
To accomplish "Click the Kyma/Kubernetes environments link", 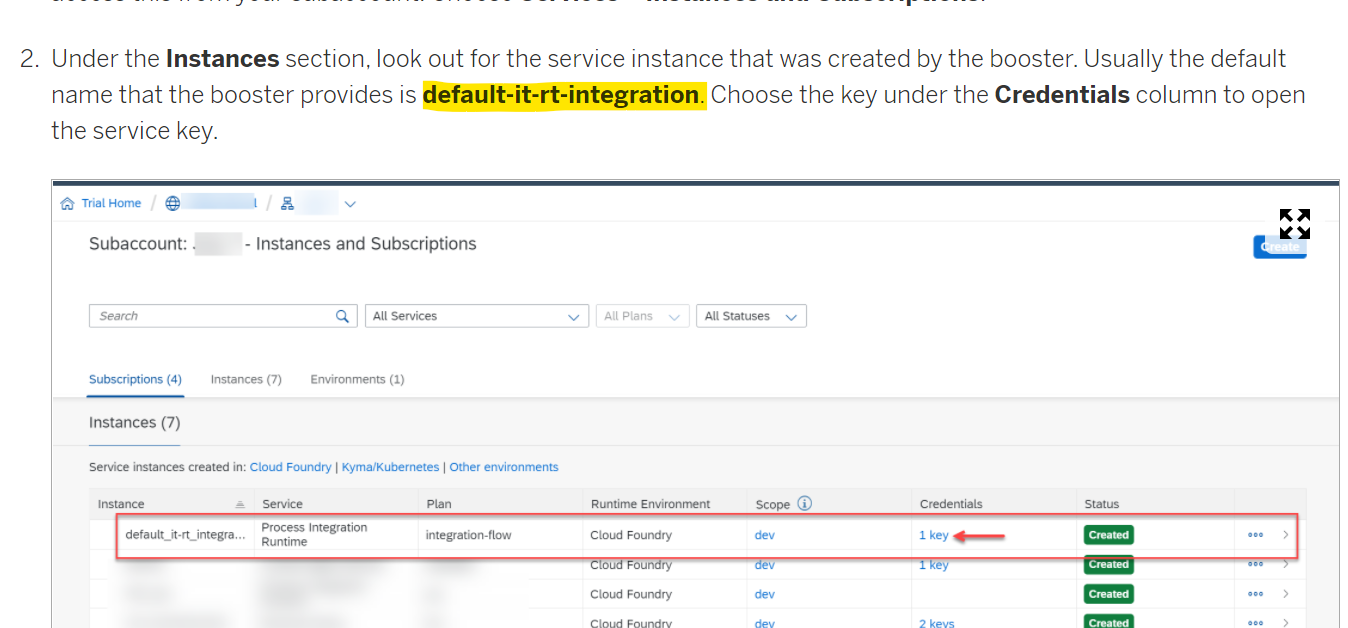I will (x=392, y=466).
